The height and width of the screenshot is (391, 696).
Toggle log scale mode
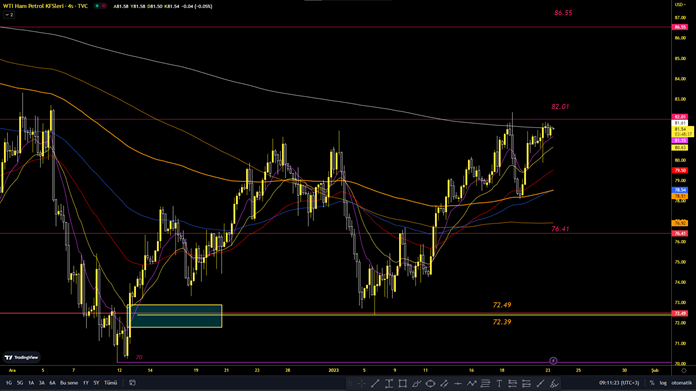[663, 383]
